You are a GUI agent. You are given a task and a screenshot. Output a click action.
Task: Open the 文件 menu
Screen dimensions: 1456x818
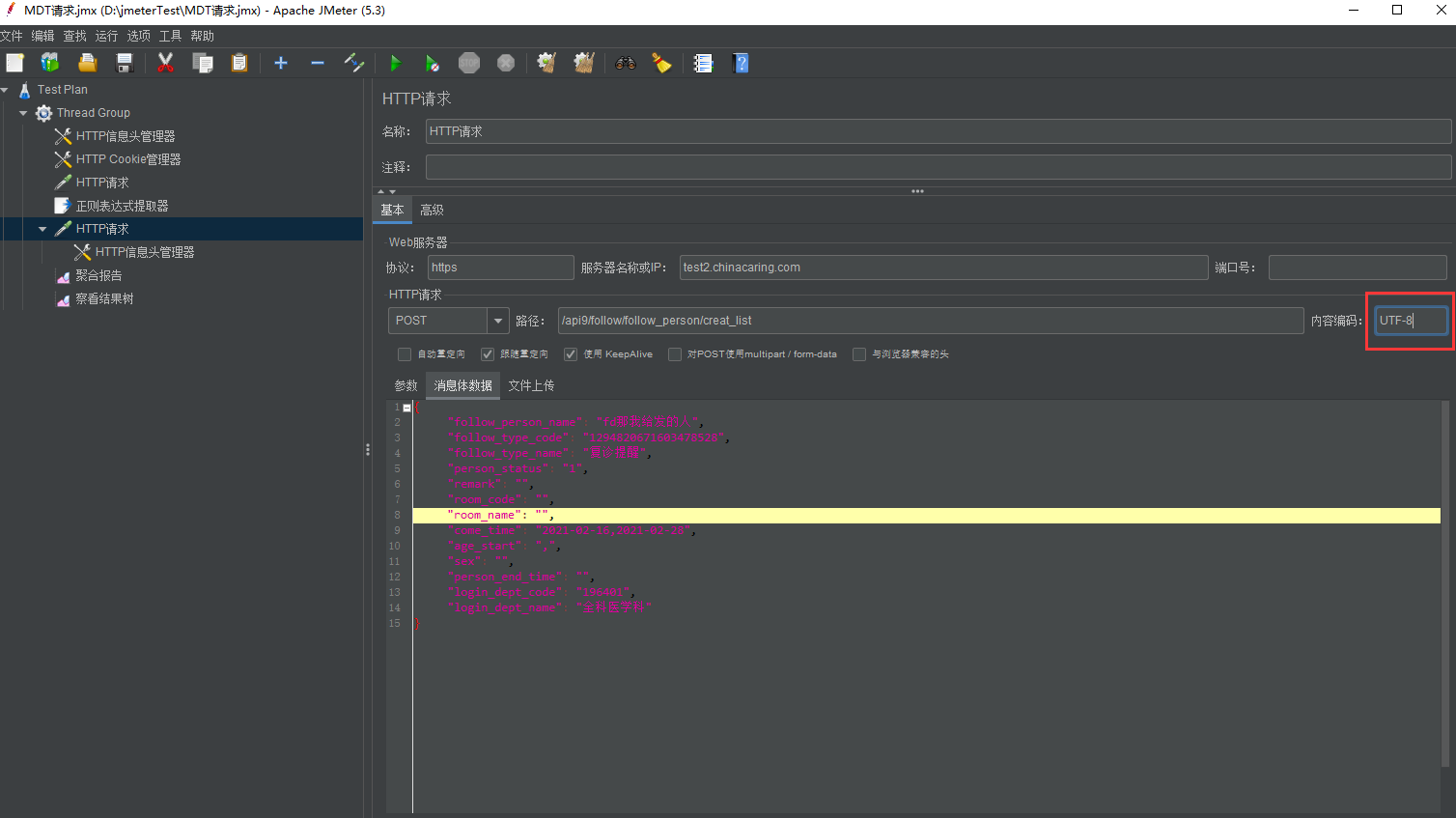pyautogui.click(x=12, y=36)
